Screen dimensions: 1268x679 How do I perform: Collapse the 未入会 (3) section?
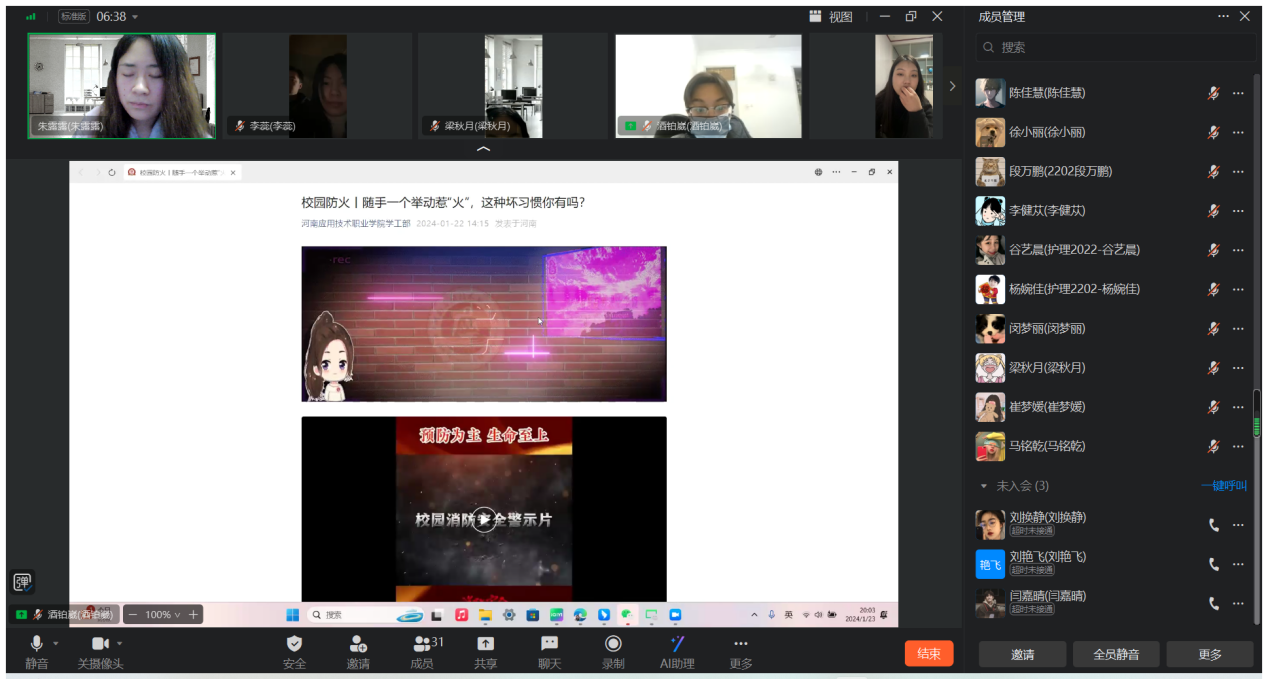[x=984, y=486]
